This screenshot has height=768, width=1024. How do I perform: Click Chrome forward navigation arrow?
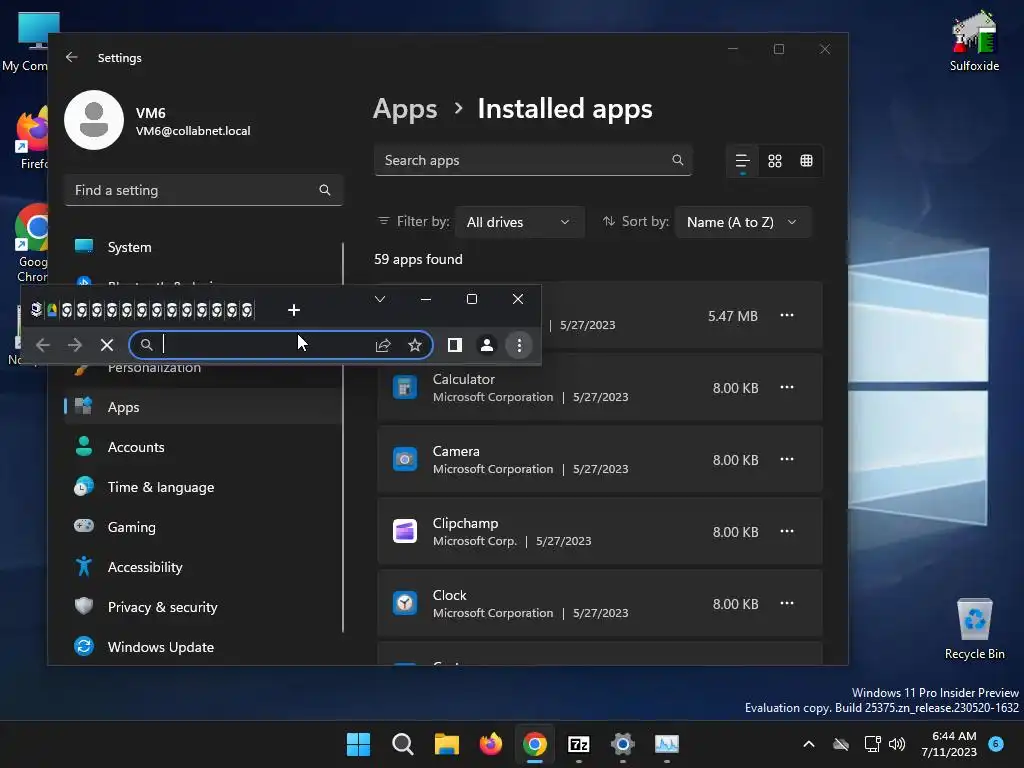pos(75,345)
